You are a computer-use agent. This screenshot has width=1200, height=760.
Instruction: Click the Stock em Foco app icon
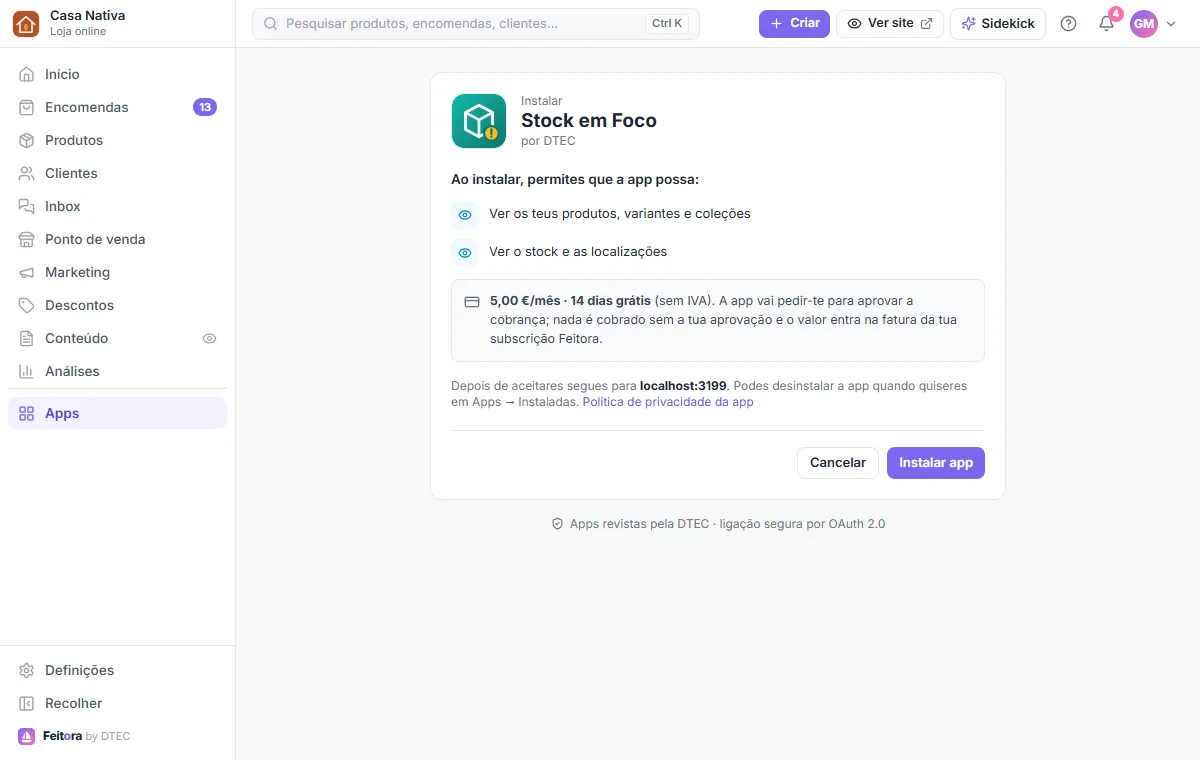click(x=479, y=121)
